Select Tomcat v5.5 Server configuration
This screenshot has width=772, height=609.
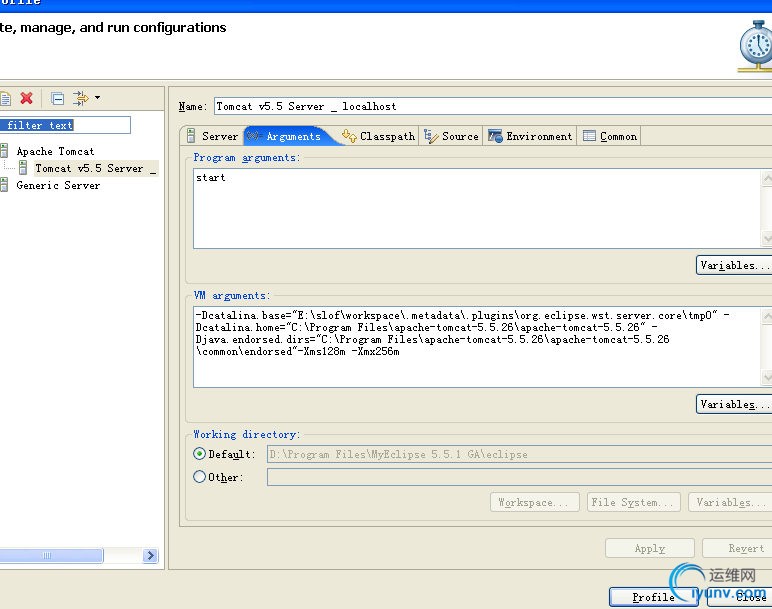(96, 168)
